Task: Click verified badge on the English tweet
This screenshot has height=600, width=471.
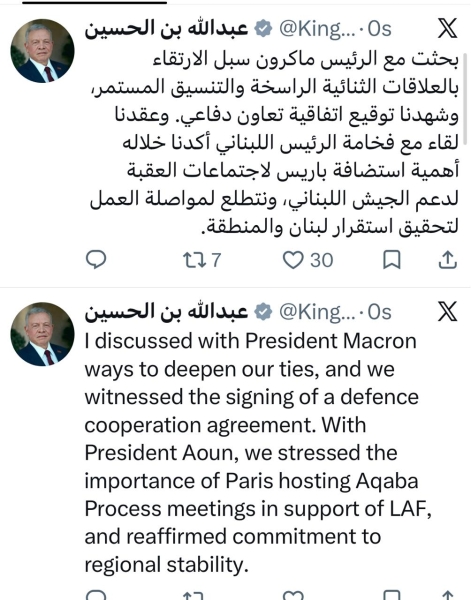Action: tap(263, 312)
